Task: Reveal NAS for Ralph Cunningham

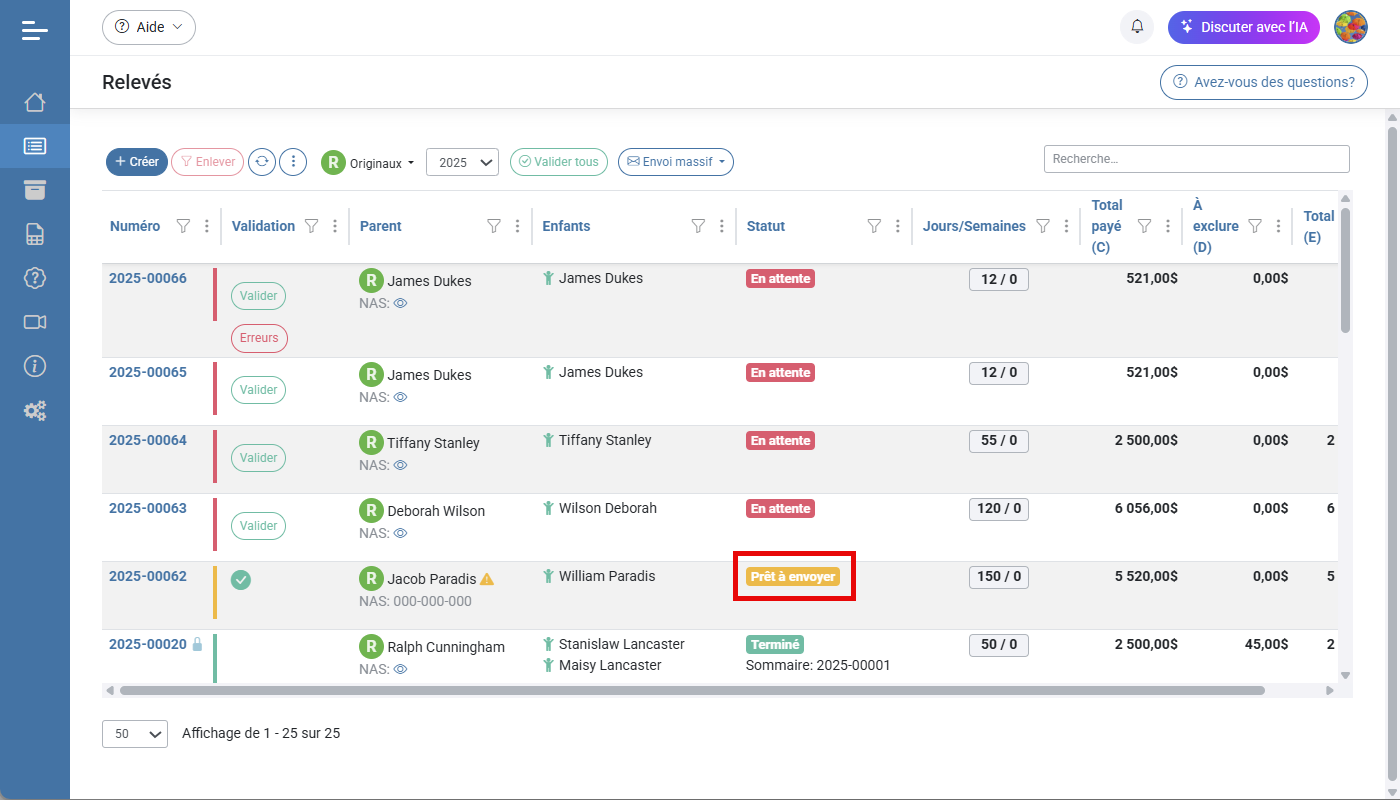Action: 400,669
